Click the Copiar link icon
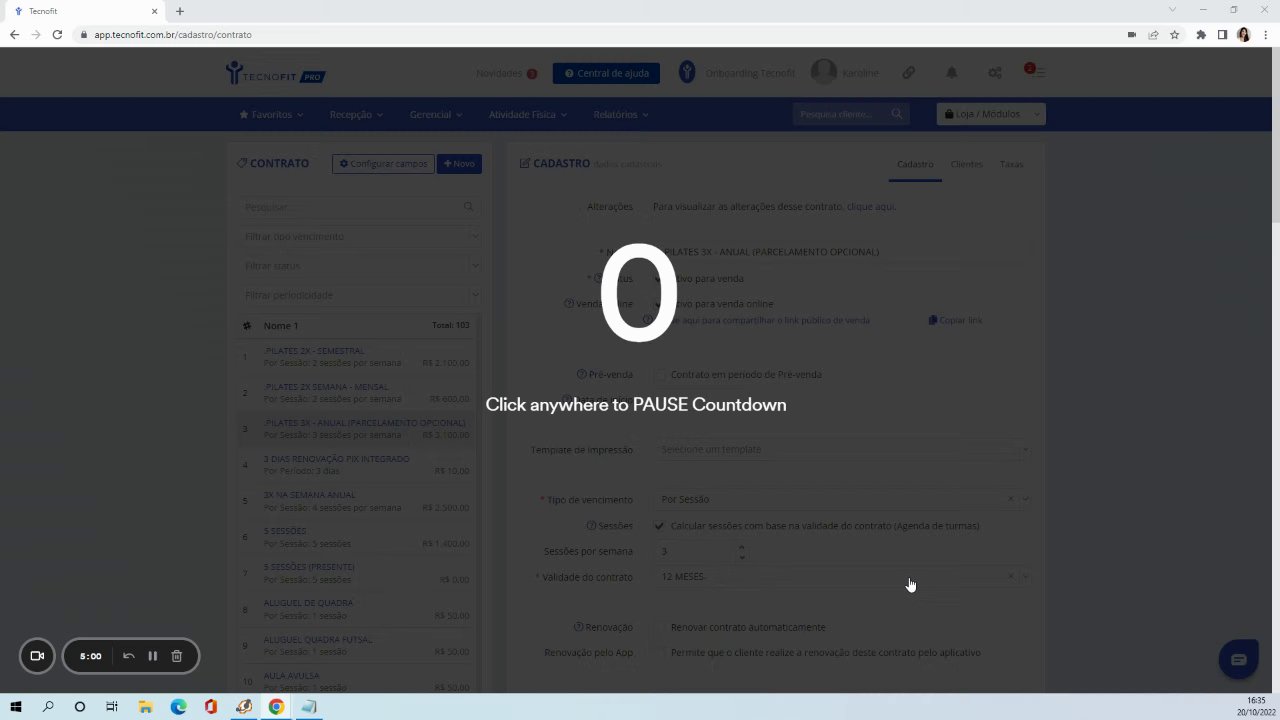The width and height of the screenshot is (1280, 720). pos(933,320)
